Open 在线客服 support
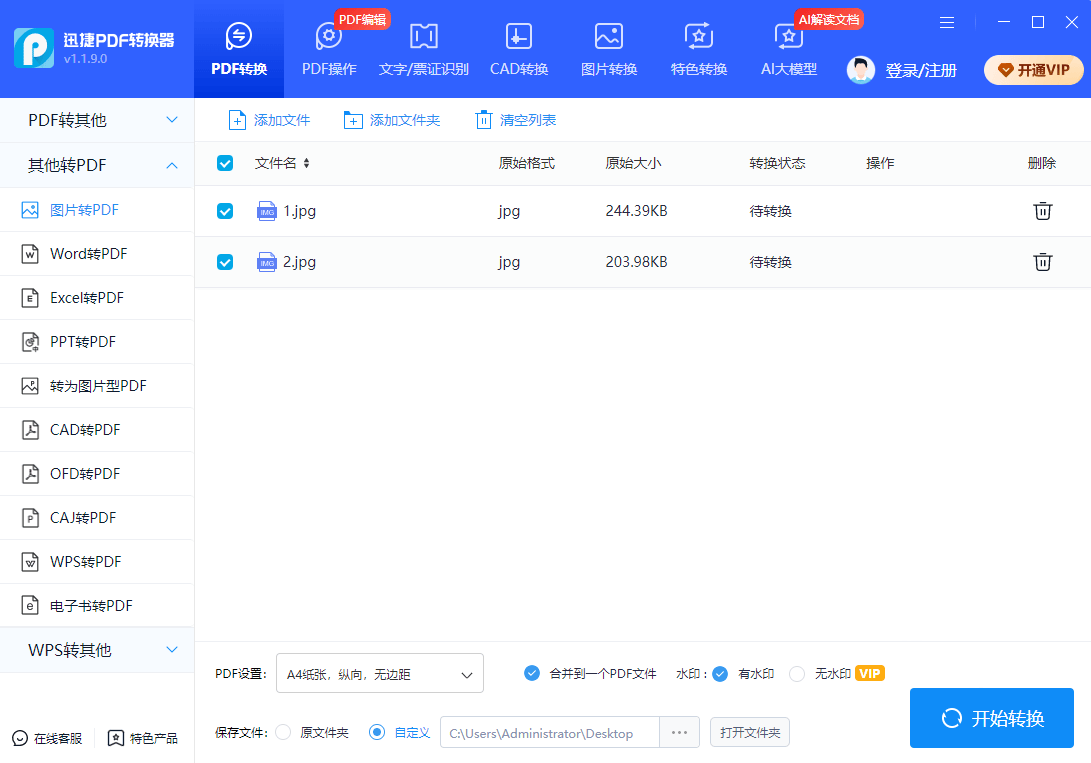Viewport: 1091px width, 763px height. point(47,738)
